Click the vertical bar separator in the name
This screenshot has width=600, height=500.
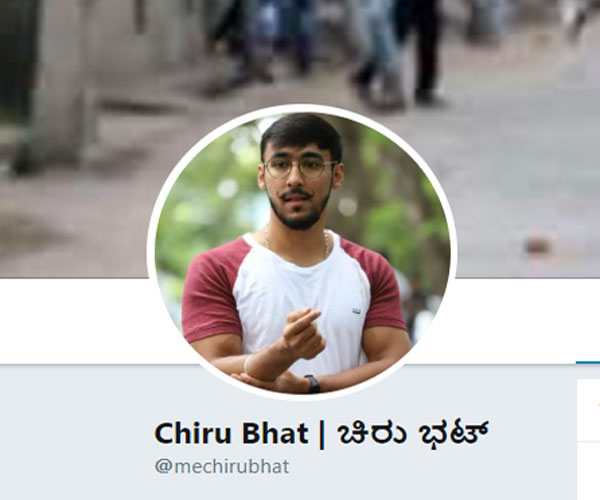point(321,435)
